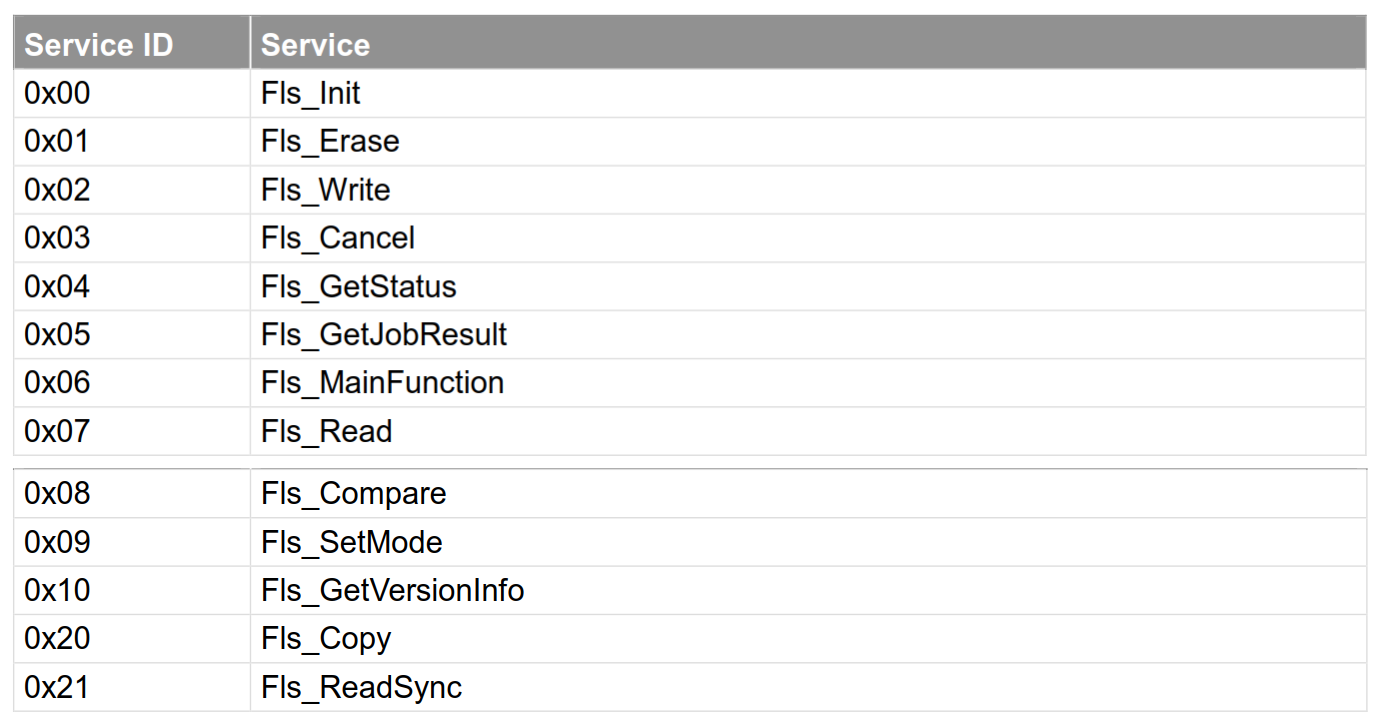Select the 0x04 service ID cell
Image resolution: width=1382 pixels, height=726 pixels.
tap(132, 287)
